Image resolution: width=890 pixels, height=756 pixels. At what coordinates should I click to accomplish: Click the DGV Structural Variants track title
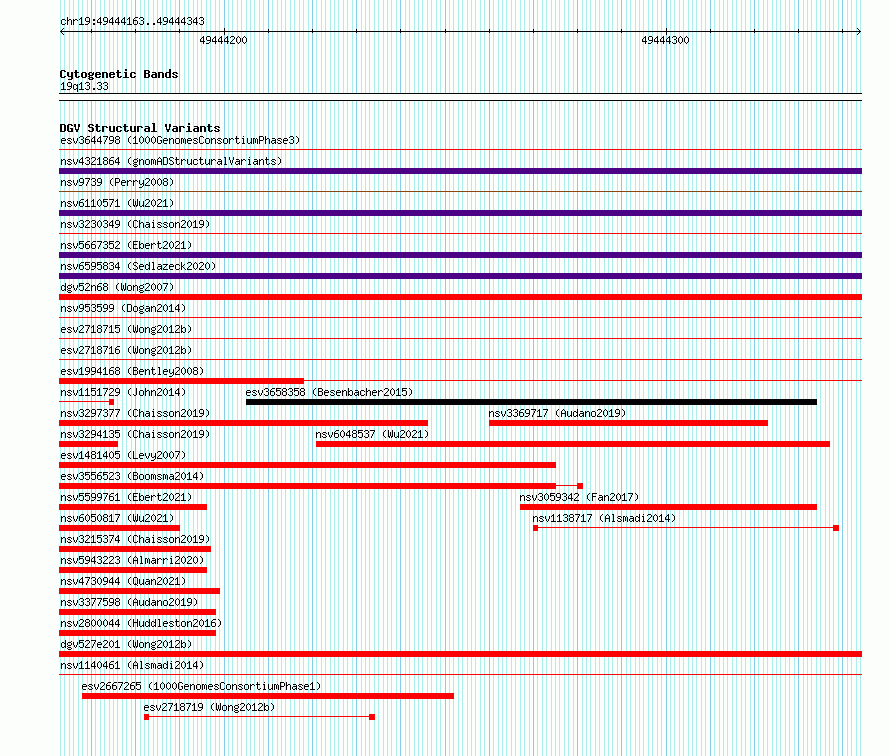(x=140, y=128)
